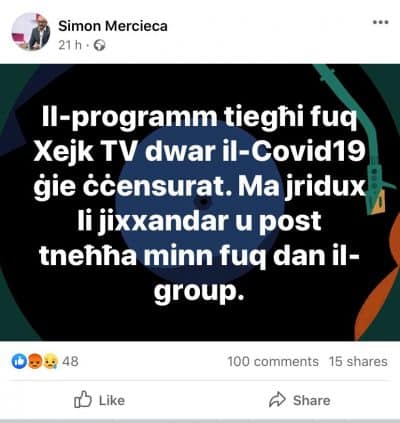
Task: Click the Share button label
Action: pos(312,400)
